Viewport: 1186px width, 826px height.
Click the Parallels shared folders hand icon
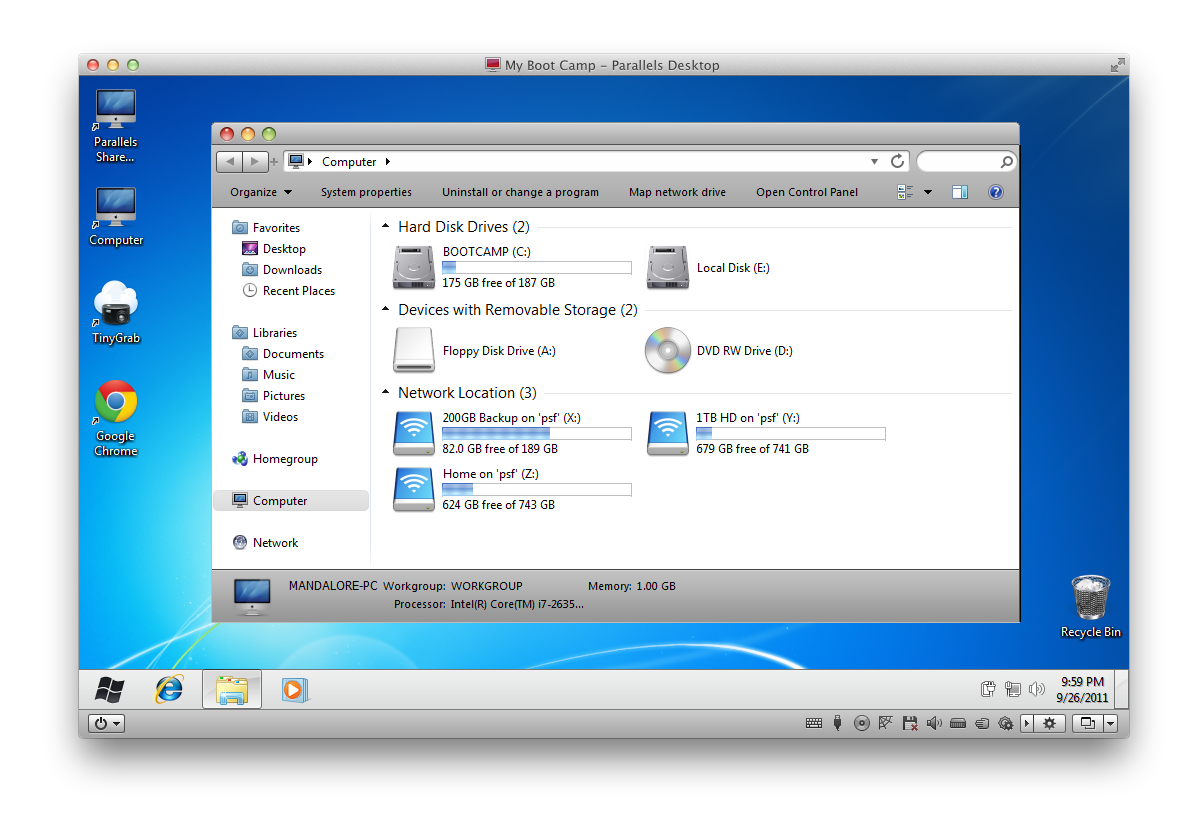pos(982,723)
